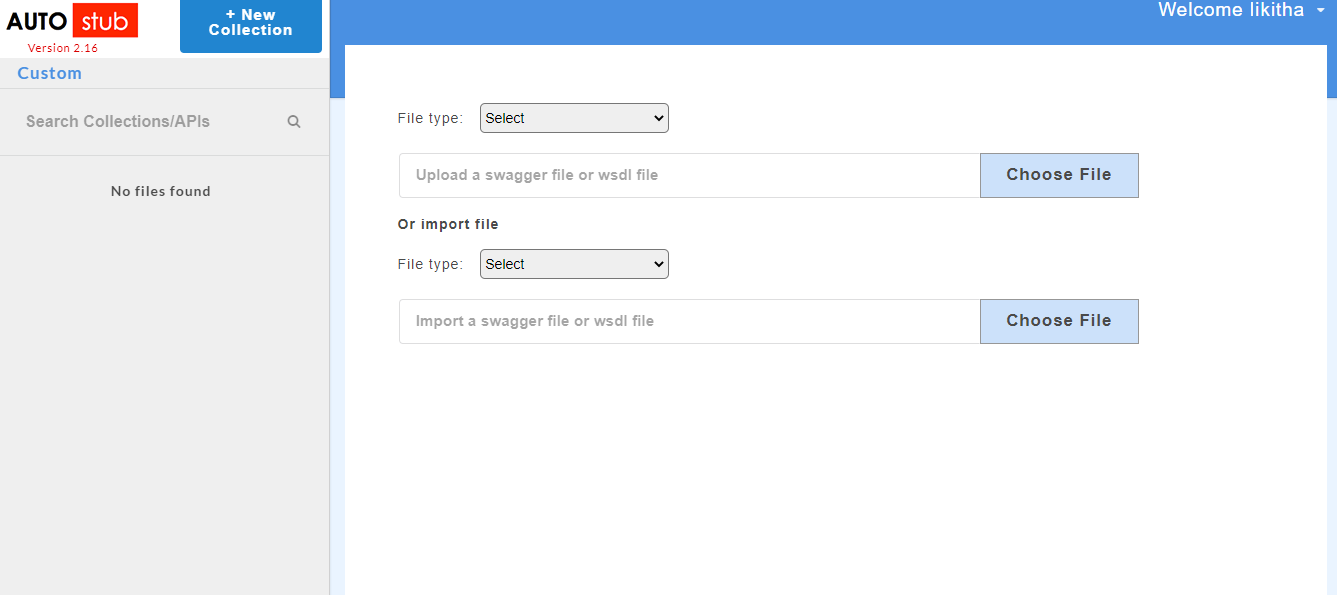Viewport: 1337px width, 595px height.
Task: Click the 'File type:' label in the upload section
Action: 430,118
